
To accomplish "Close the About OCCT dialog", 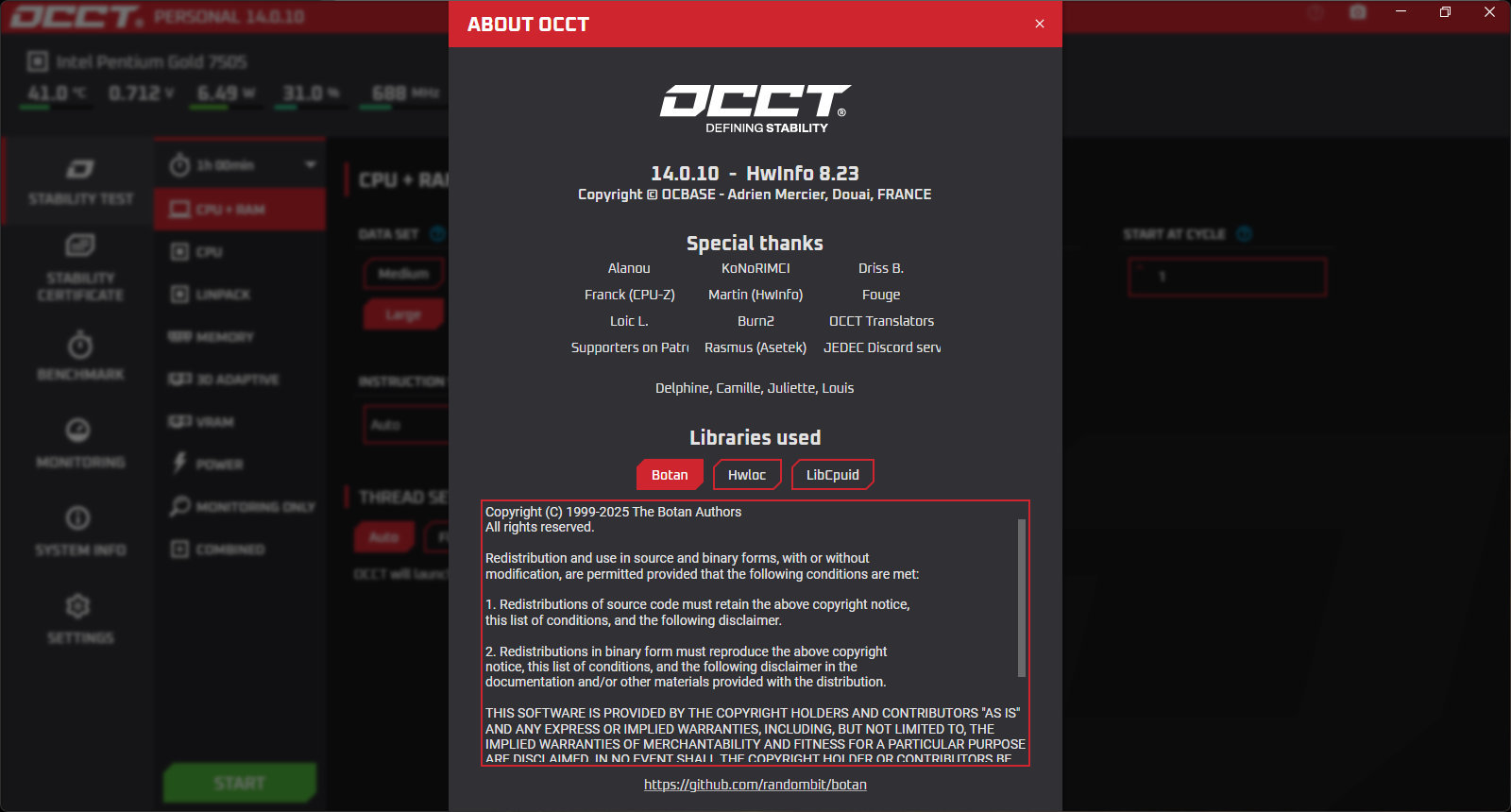I will (1040, 24).
